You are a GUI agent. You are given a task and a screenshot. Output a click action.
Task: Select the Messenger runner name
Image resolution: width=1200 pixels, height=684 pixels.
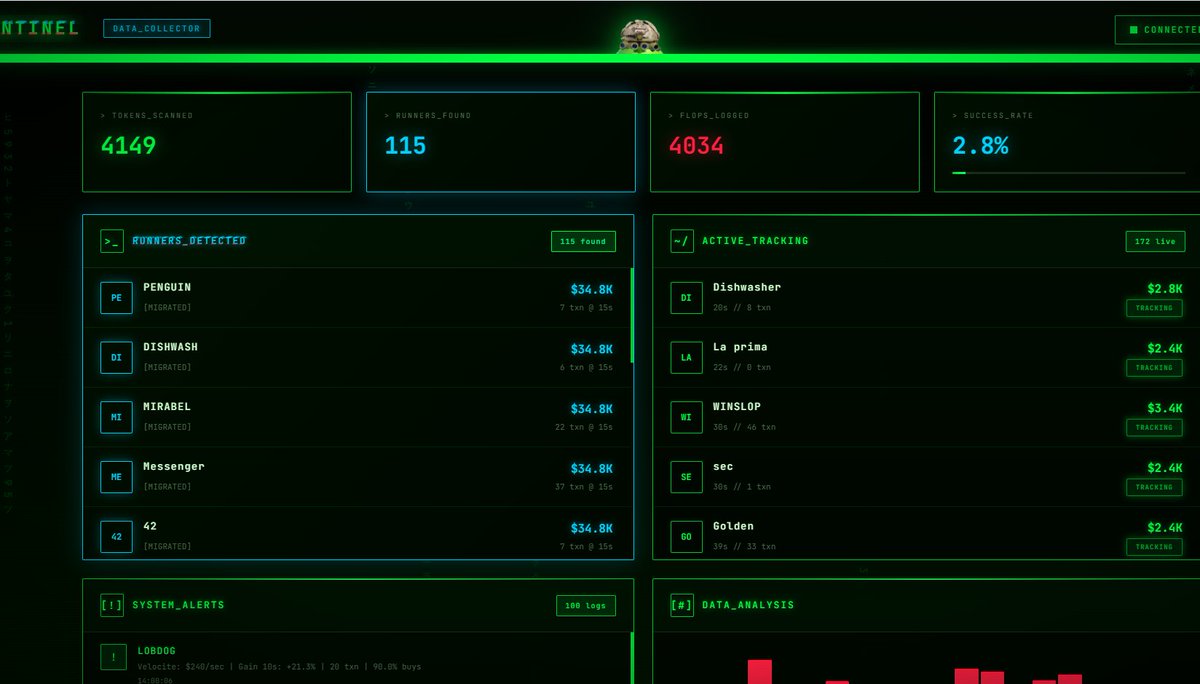174,466
